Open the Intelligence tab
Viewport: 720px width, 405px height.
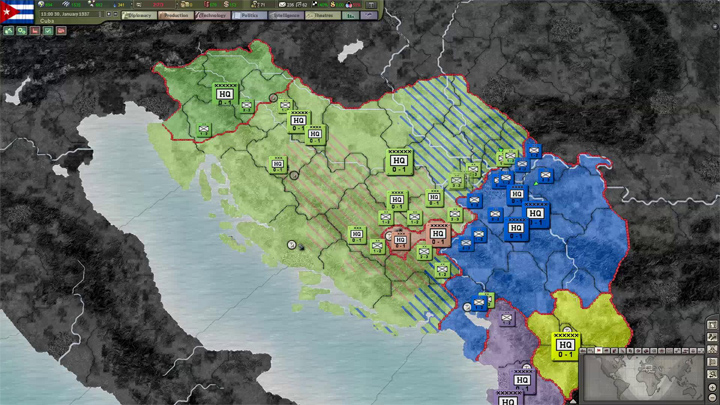[286, 15]
